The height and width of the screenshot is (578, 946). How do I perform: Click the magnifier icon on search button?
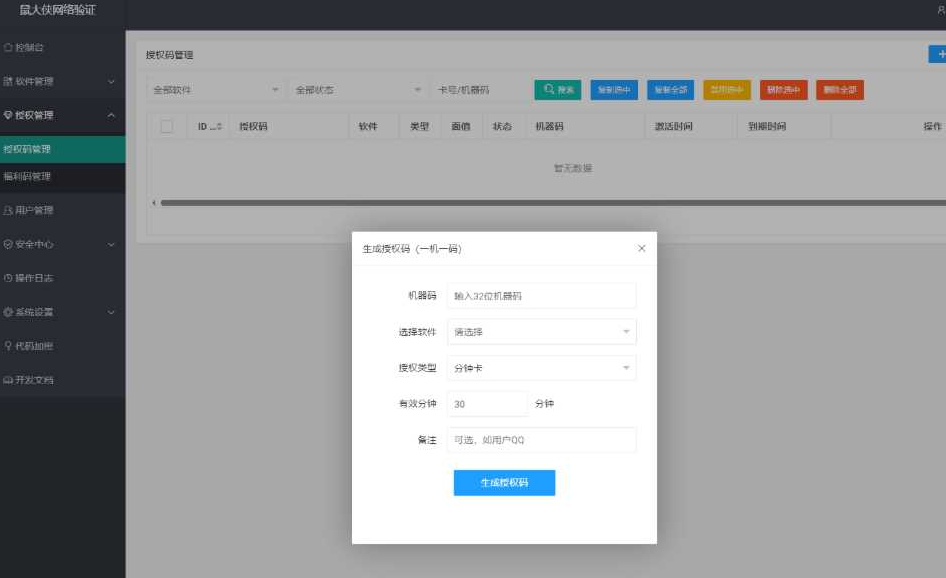(x=549, y=89)
